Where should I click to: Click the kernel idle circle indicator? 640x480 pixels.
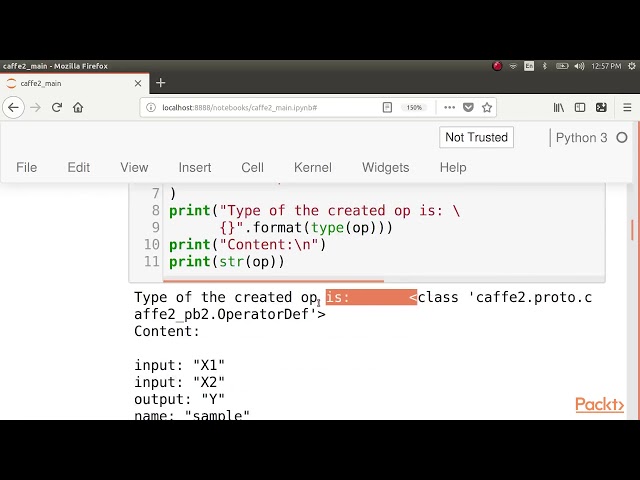tap(622, 138)
